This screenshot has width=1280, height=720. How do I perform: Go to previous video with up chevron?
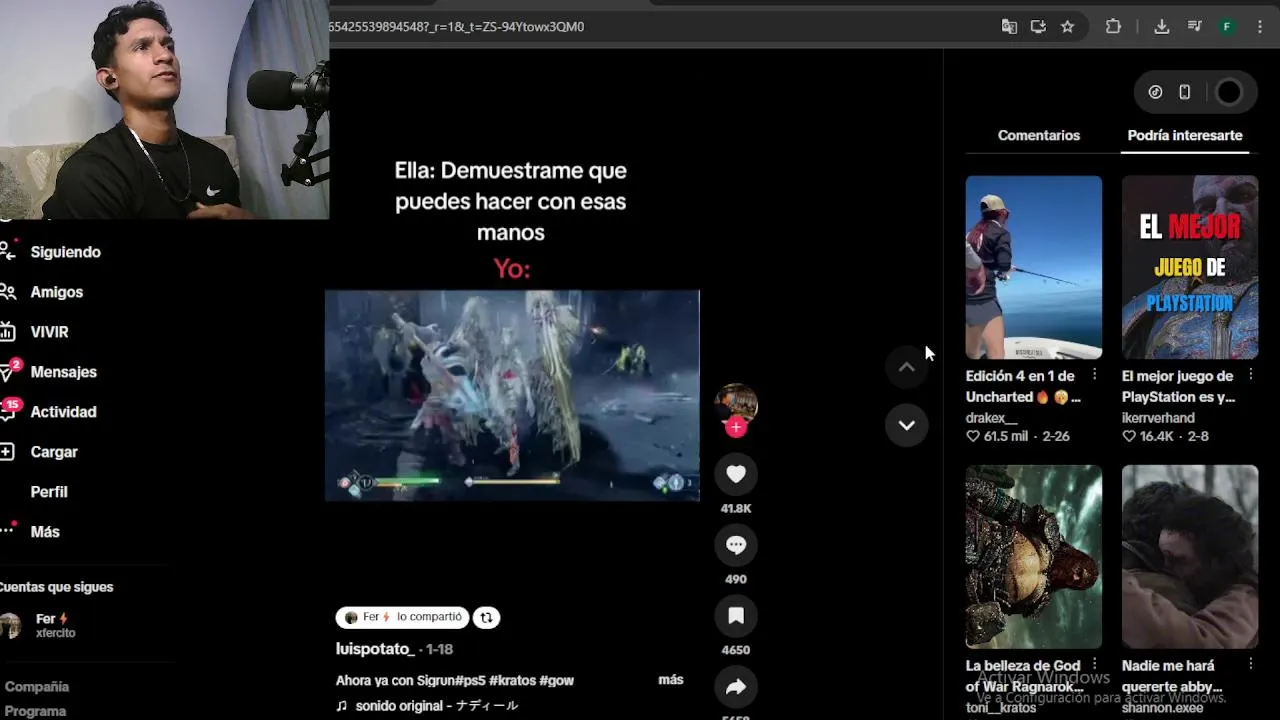coord(906,367)
